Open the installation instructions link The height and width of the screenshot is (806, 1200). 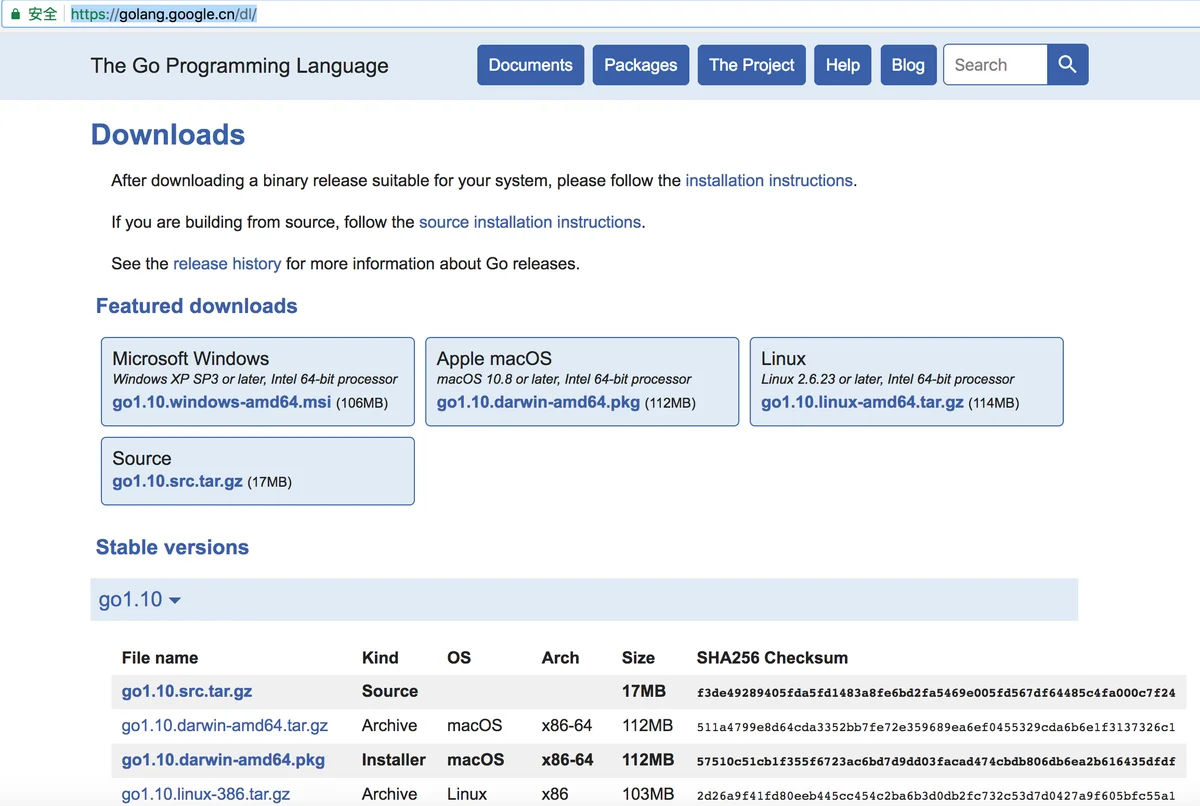(769, 181)
